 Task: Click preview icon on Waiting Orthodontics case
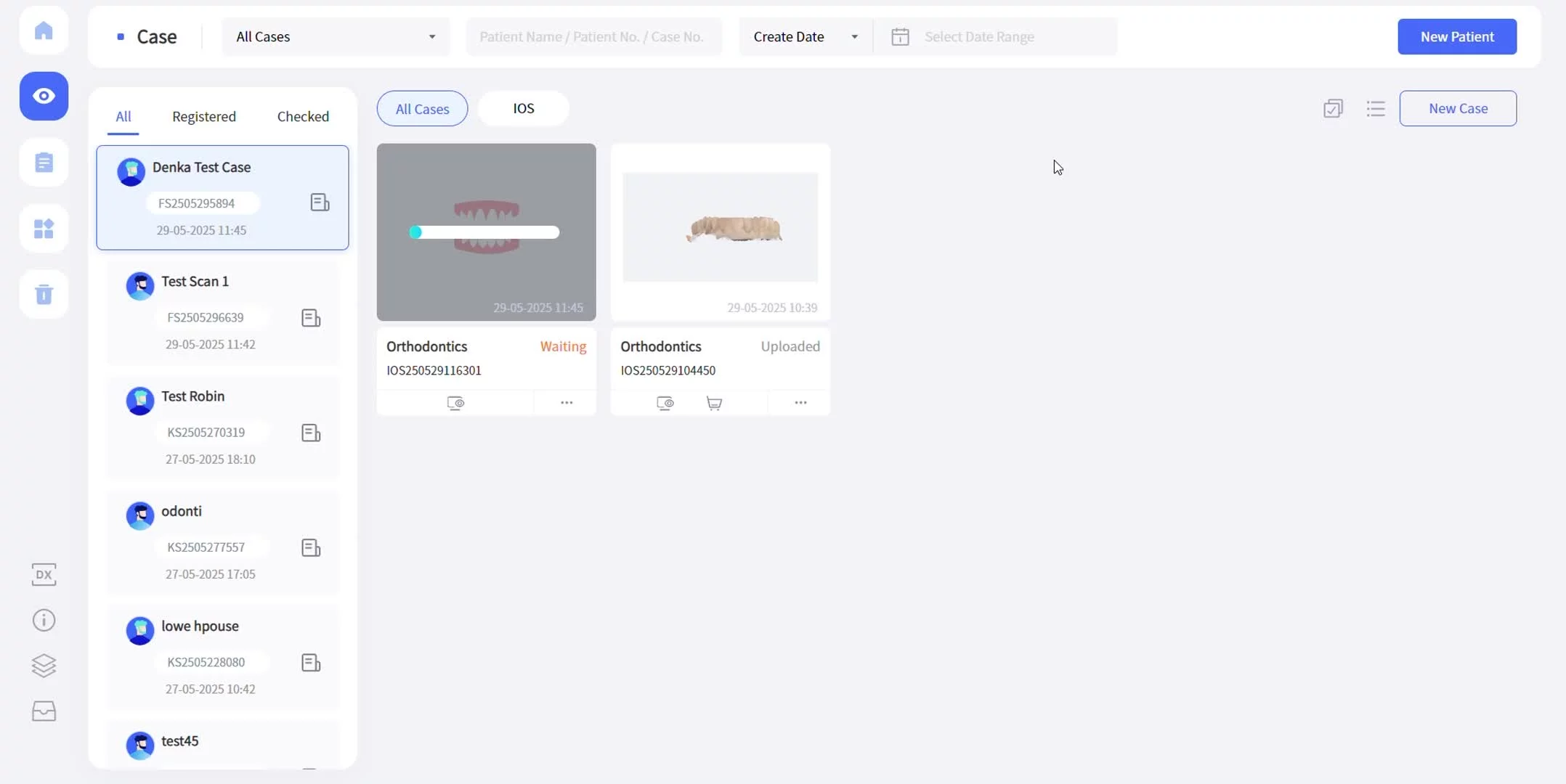tap(455, 403)
